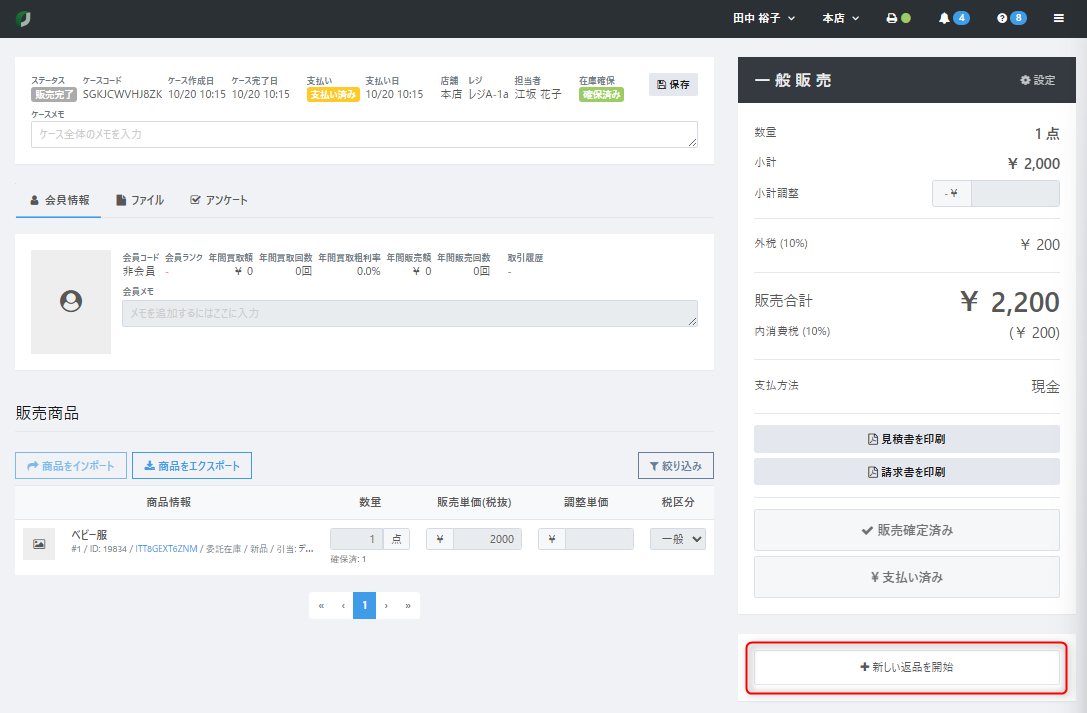
Task: Click the 商品情報 column header
Action: coord(168,502)
